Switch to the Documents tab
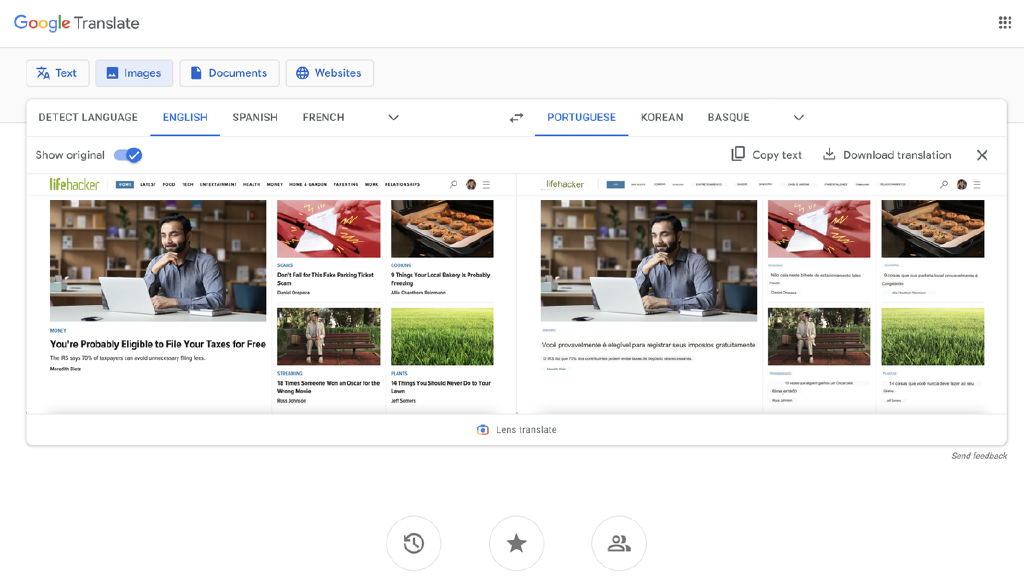The width and height of the screenshot is (1024, 576). coord(229,73)
